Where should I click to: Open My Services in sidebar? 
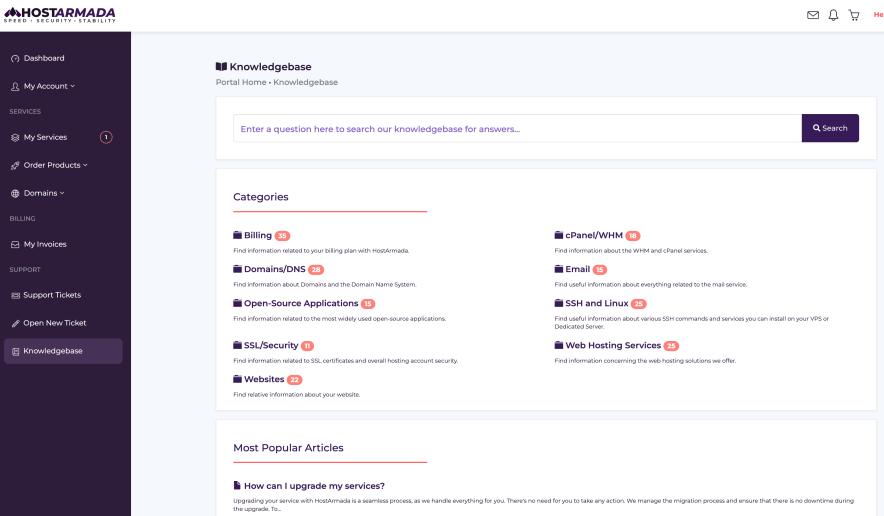tap(45, 137)
